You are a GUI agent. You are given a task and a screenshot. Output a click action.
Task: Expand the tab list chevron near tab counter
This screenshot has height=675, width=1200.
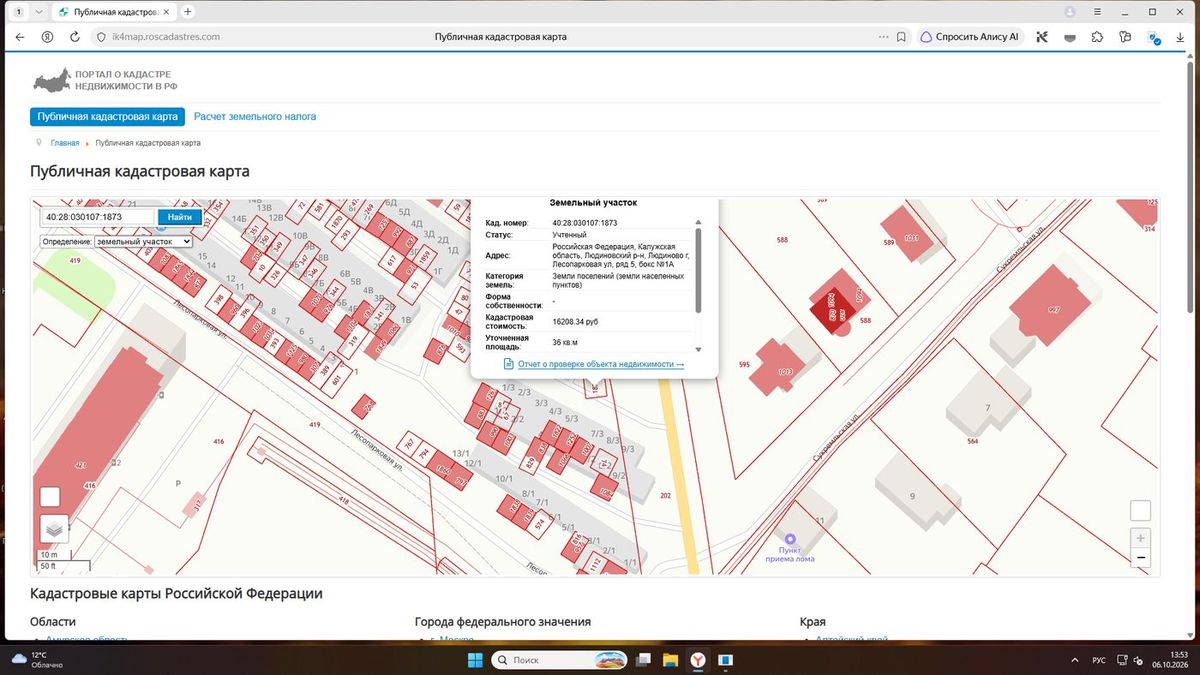tap(38, 12)
